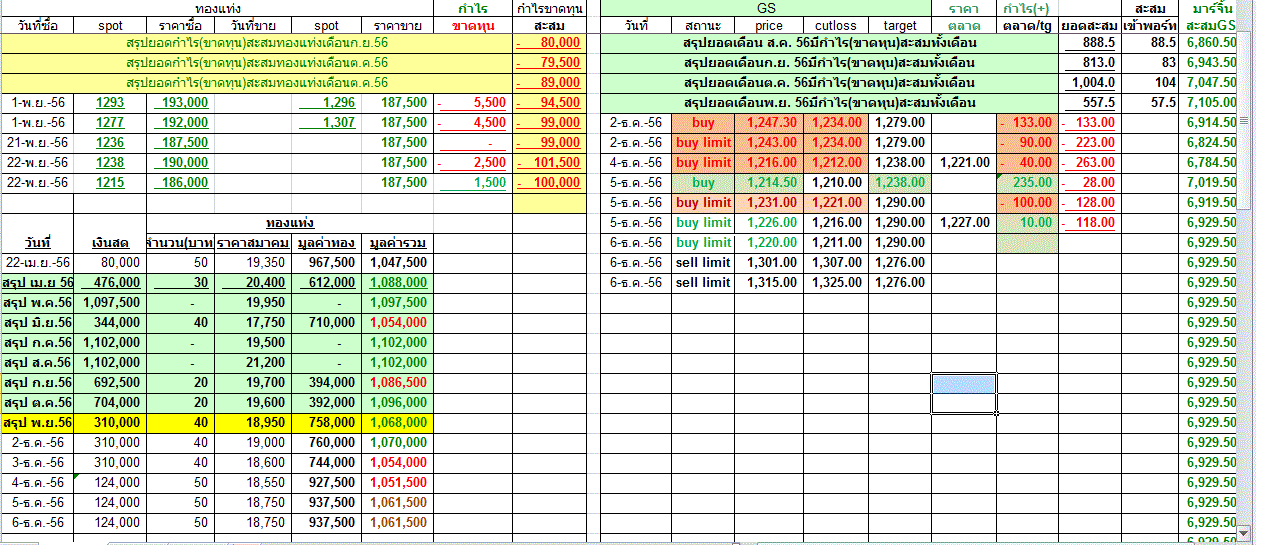The height and width of the screenshot is (545, 1280).
Task: Click gold value 744,000
Action: (x=328, y=463)
